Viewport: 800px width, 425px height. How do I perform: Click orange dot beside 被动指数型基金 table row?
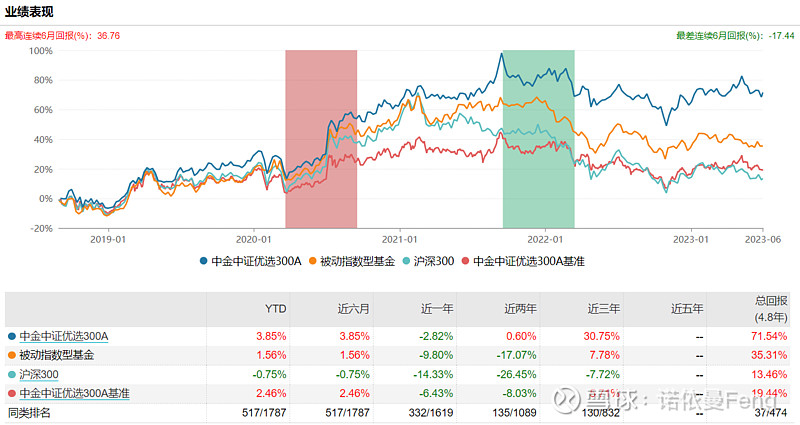coord(11,354)
